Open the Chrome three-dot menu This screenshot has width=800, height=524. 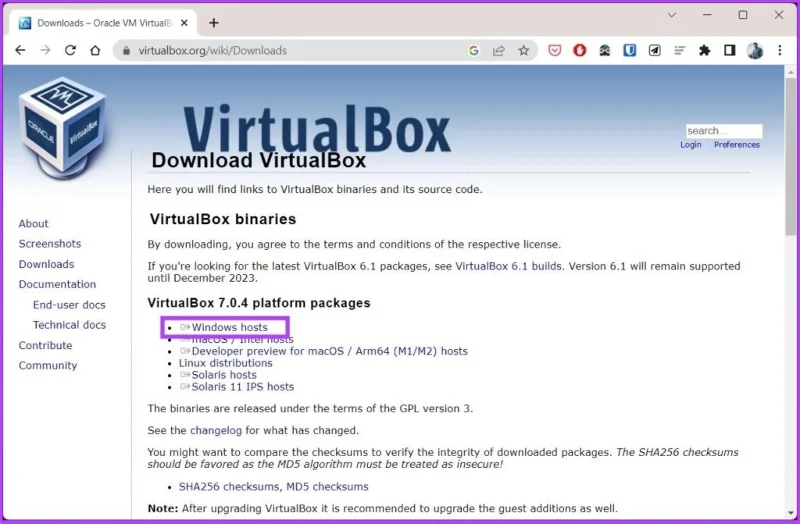[x=780, y=50]
